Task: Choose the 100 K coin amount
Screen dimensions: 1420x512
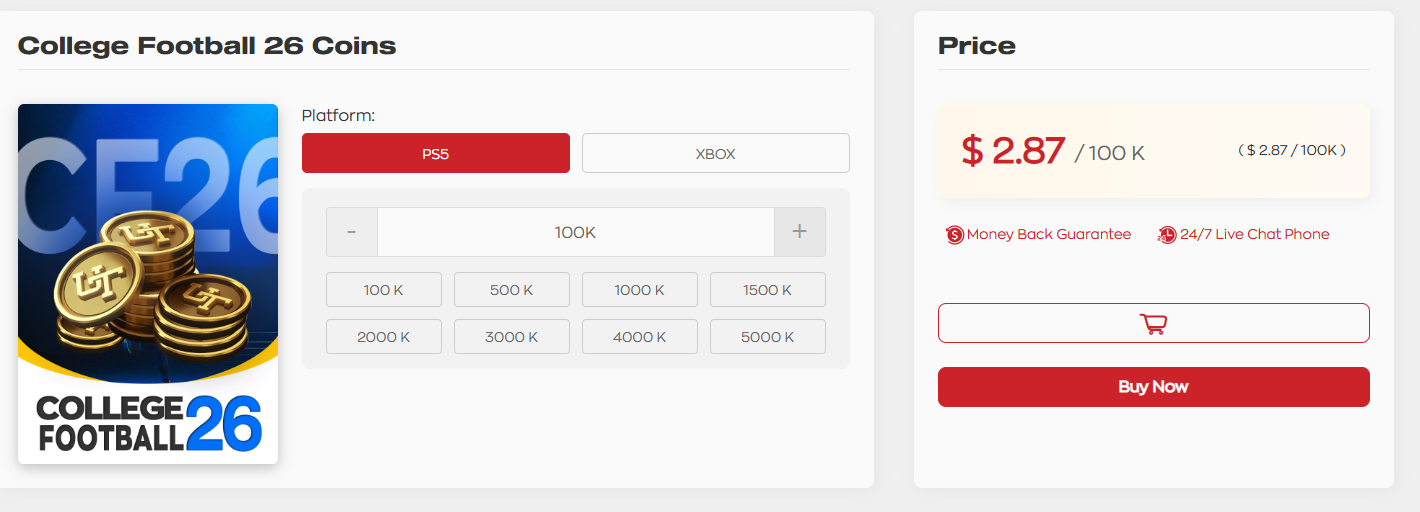Action: pyautogui.click(x=383, y=290)
